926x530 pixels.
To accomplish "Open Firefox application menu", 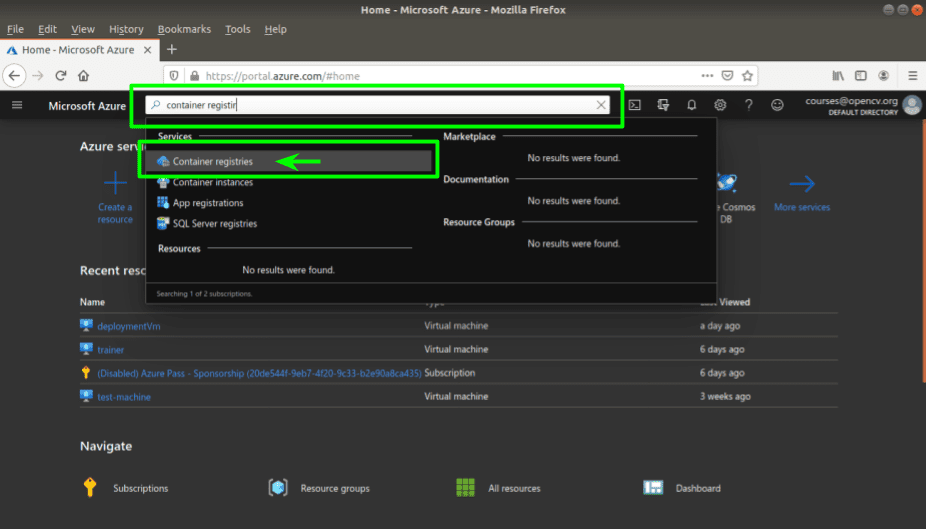I will (x=912, y=76).
